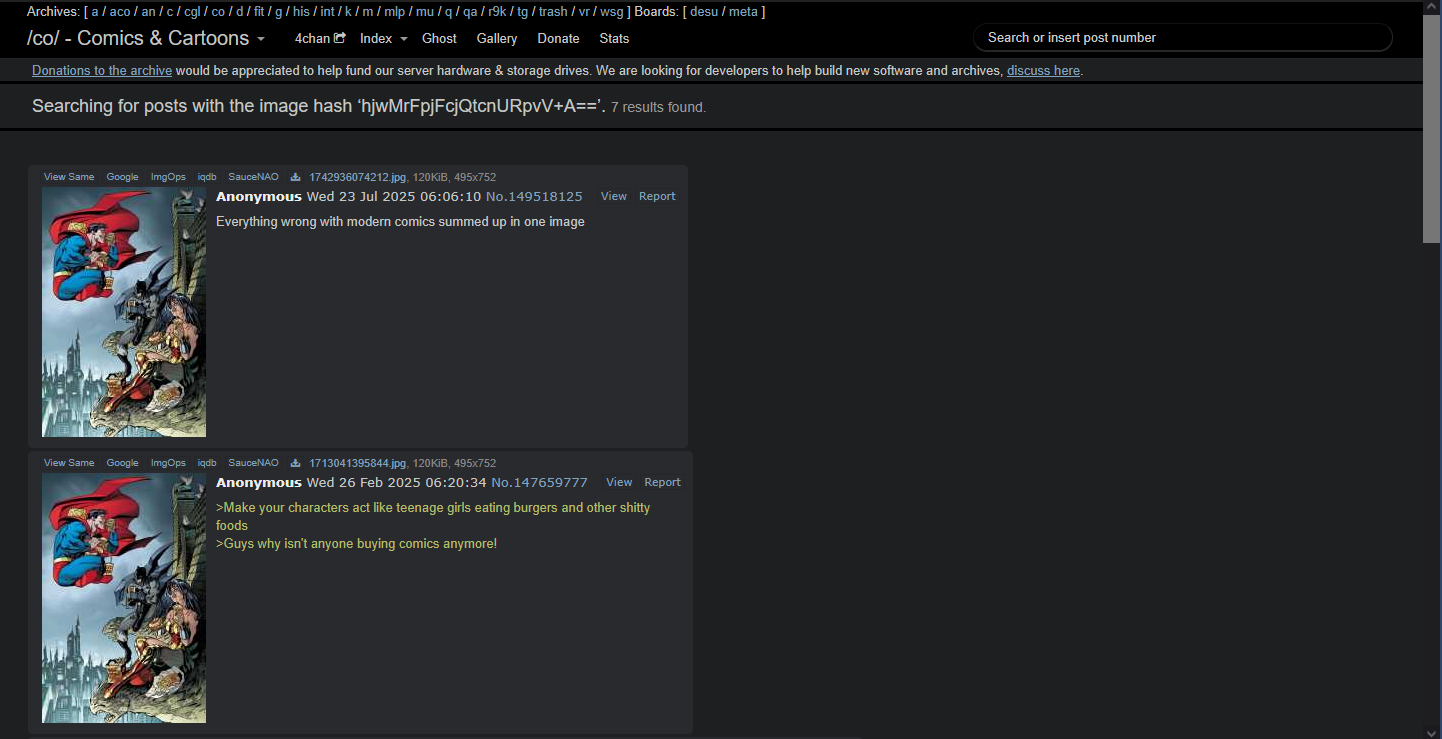This screenshot has height=739, width=1442.
Task: Search Google for post No.149518125's image
Action: [123, 177]
